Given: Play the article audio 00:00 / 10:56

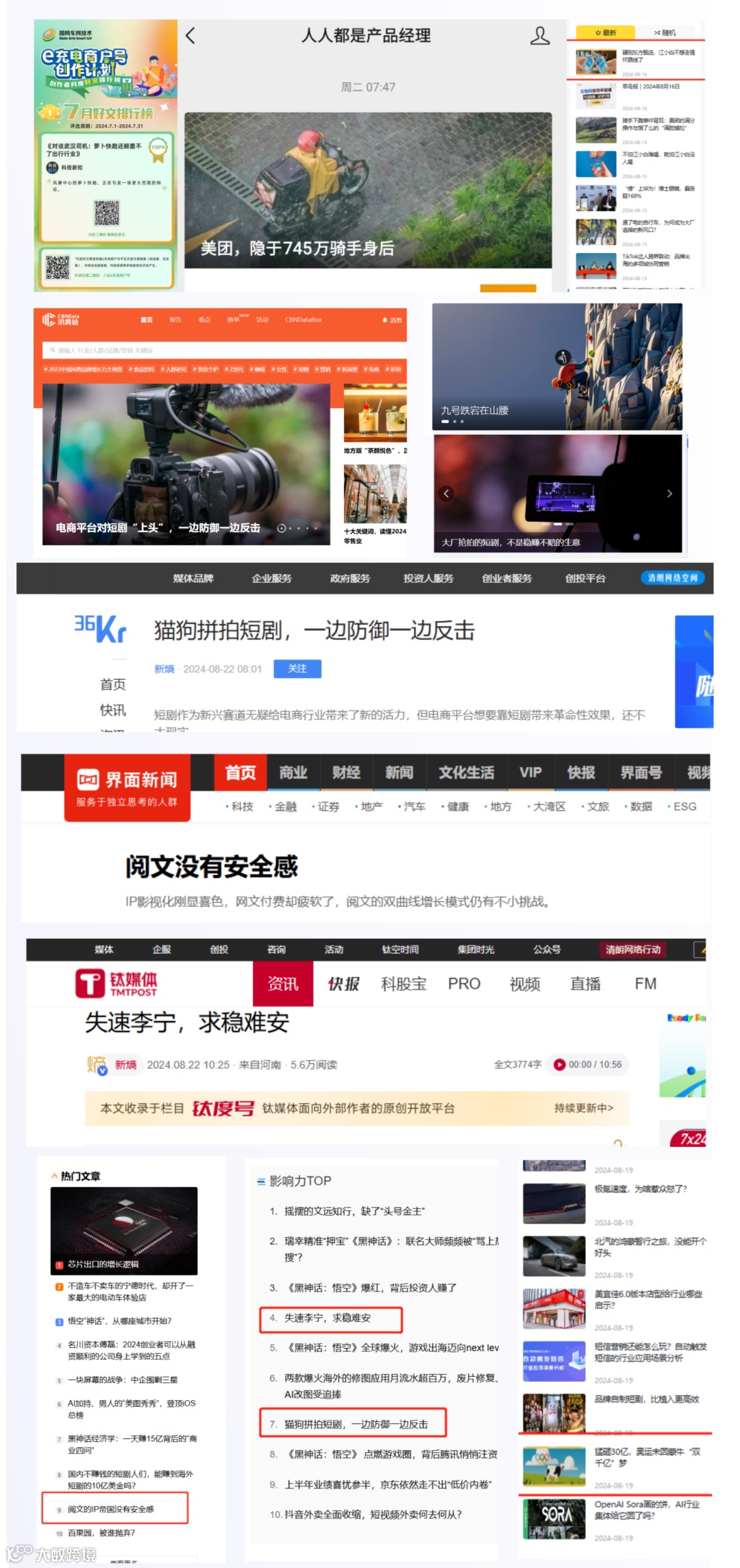Looking at the screenshot, I should [x=560, y=1065].
